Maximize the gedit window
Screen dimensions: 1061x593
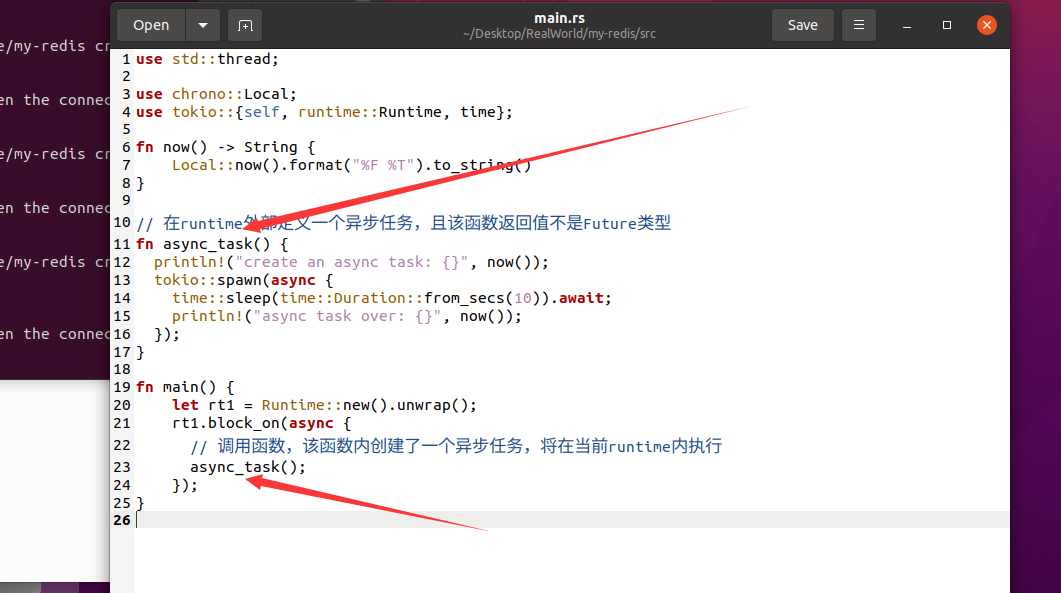947,25
